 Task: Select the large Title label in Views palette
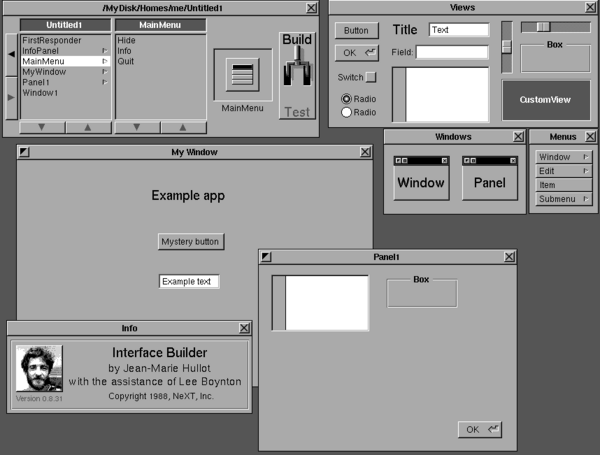405,30
